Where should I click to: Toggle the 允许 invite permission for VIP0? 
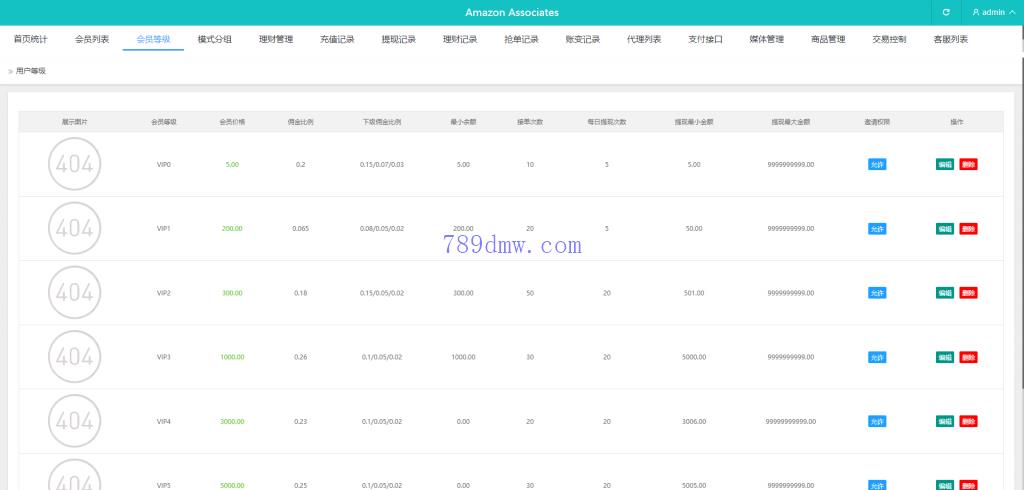[x=877, y=164]
